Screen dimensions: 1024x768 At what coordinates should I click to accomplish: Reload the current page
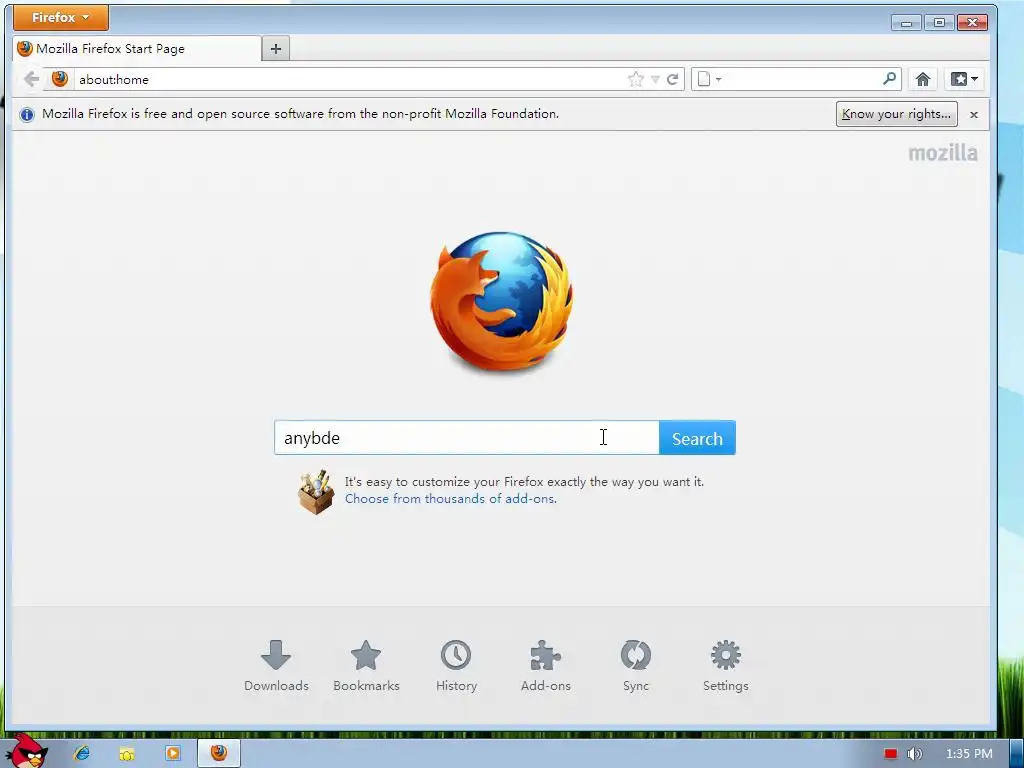[673, 80]
